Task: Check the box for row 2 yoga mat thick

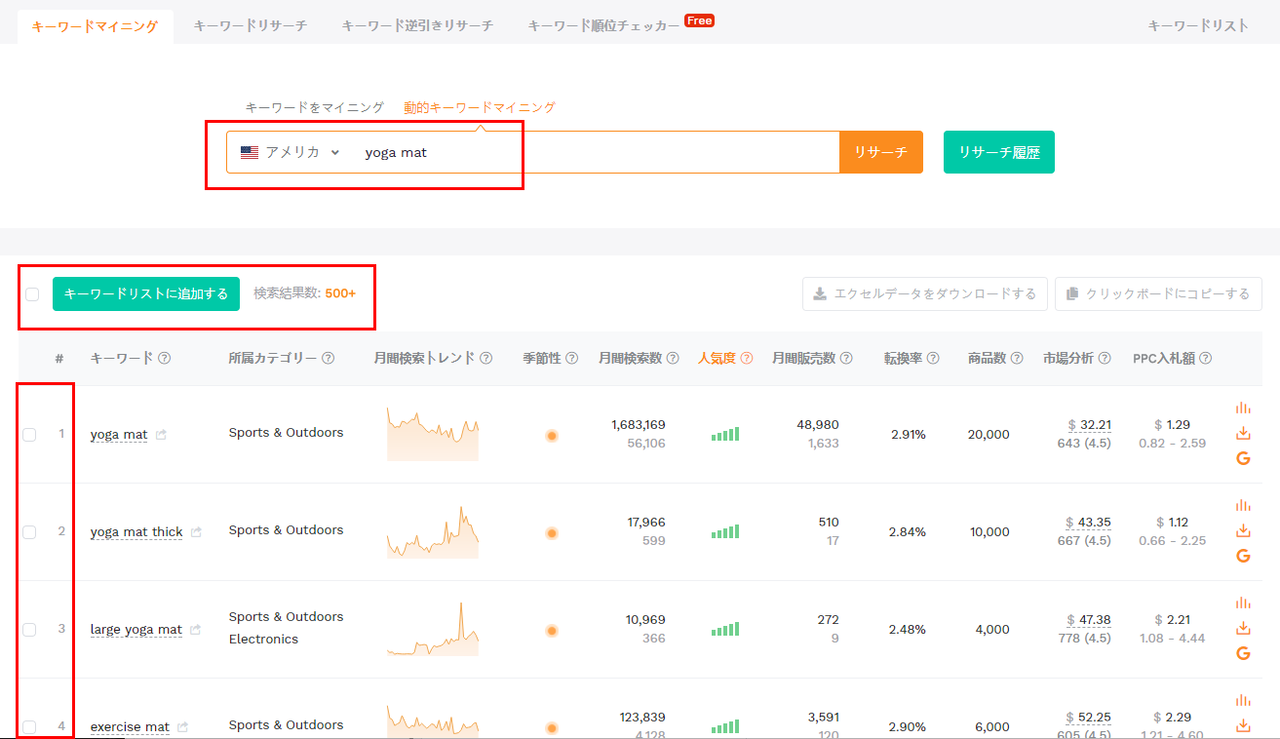Action: [x=30, y=532]
